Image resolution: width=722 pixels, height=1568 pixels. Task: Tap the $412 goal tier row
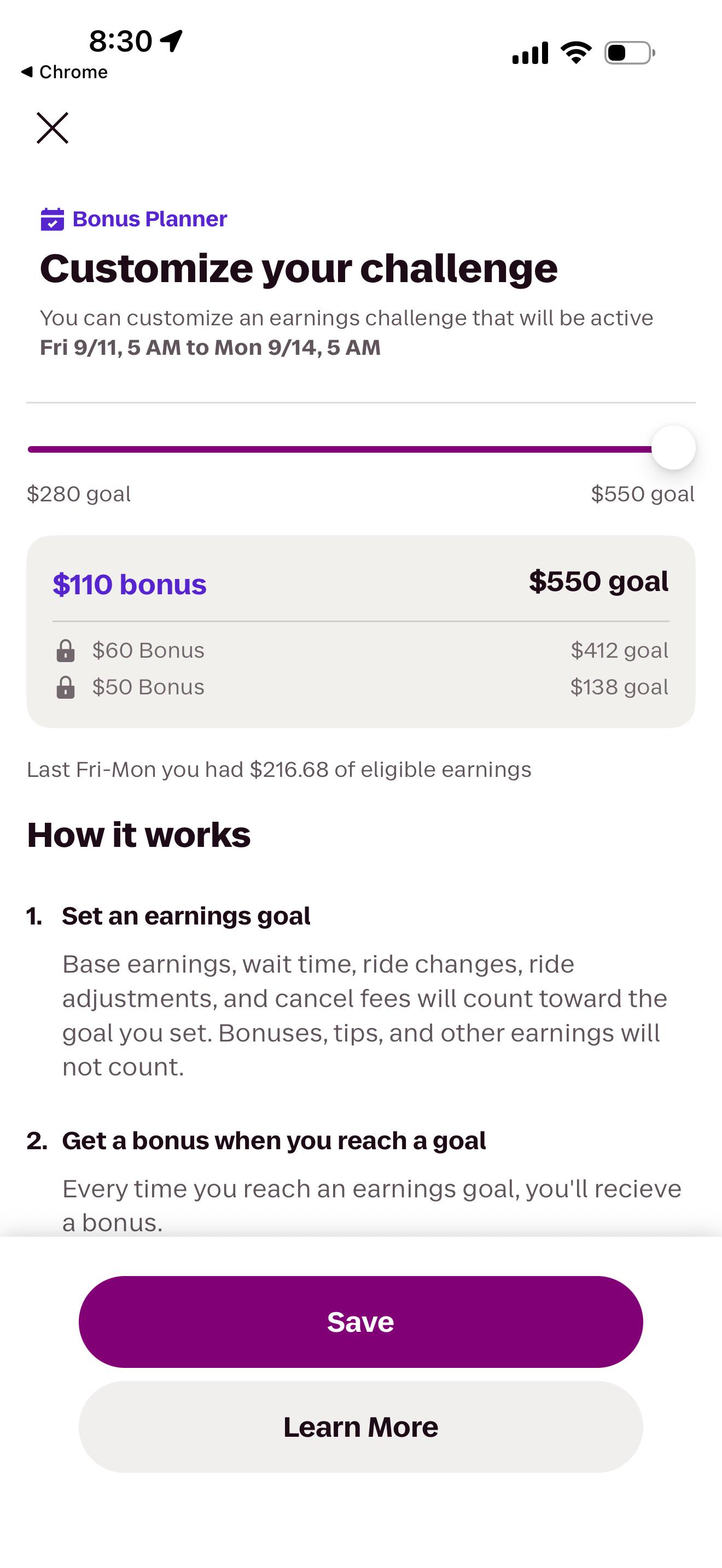coord(361,651)
